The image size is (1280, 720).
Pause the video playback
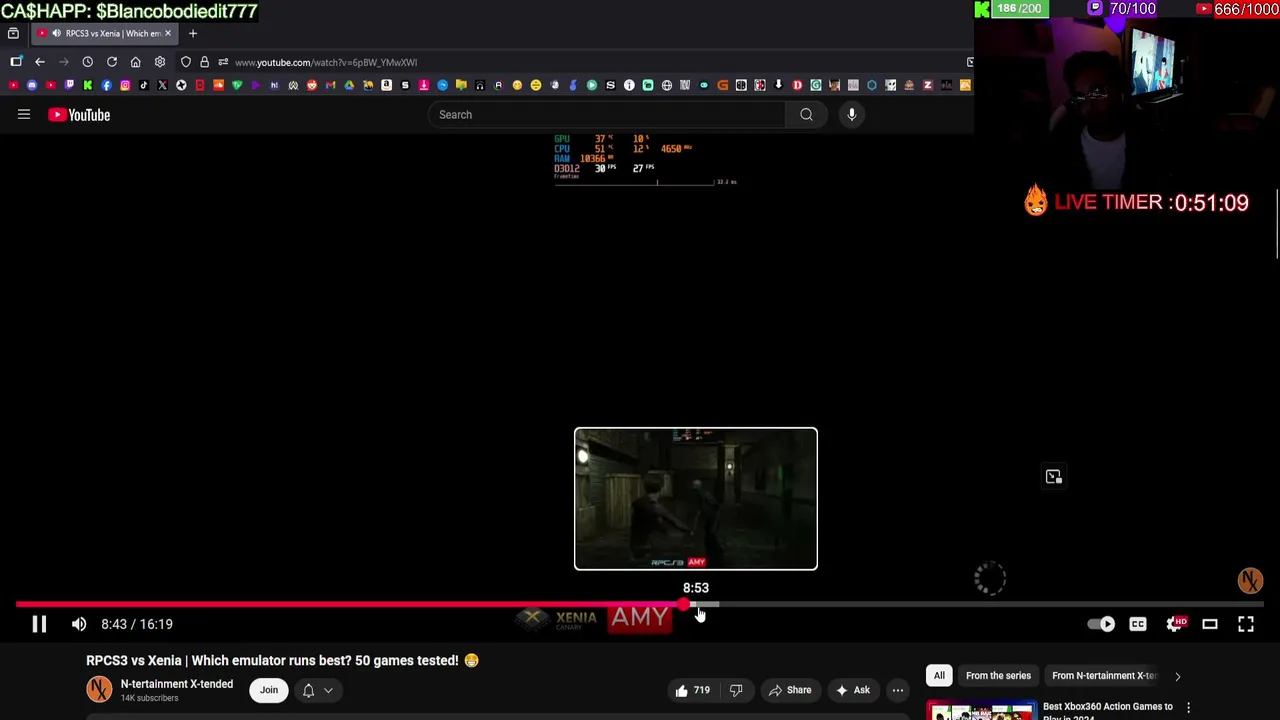39,624
